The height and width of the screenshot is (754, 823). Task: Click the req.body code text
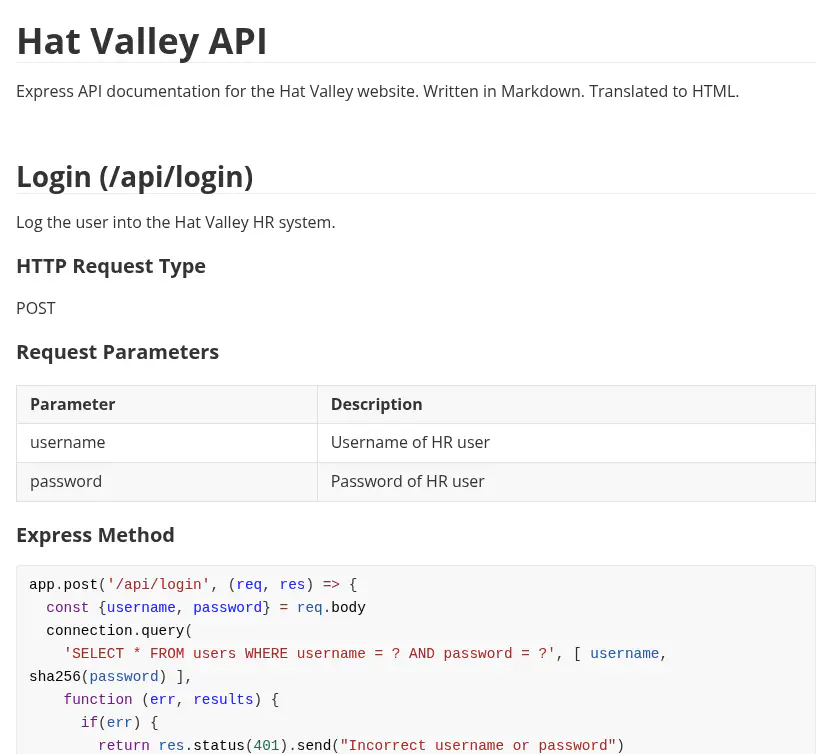pos(331,607)
